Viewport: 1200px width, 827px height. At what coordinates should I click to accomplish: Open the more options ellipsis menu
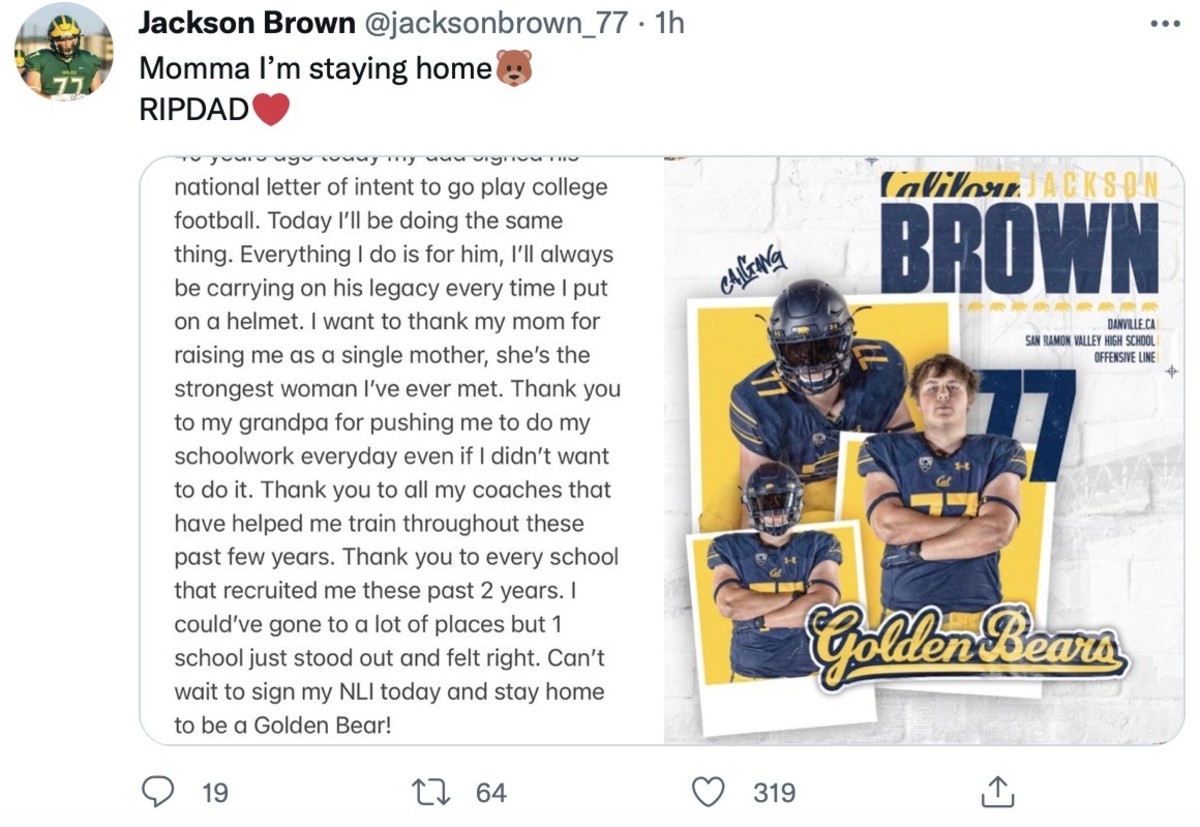coord(1165,23)
